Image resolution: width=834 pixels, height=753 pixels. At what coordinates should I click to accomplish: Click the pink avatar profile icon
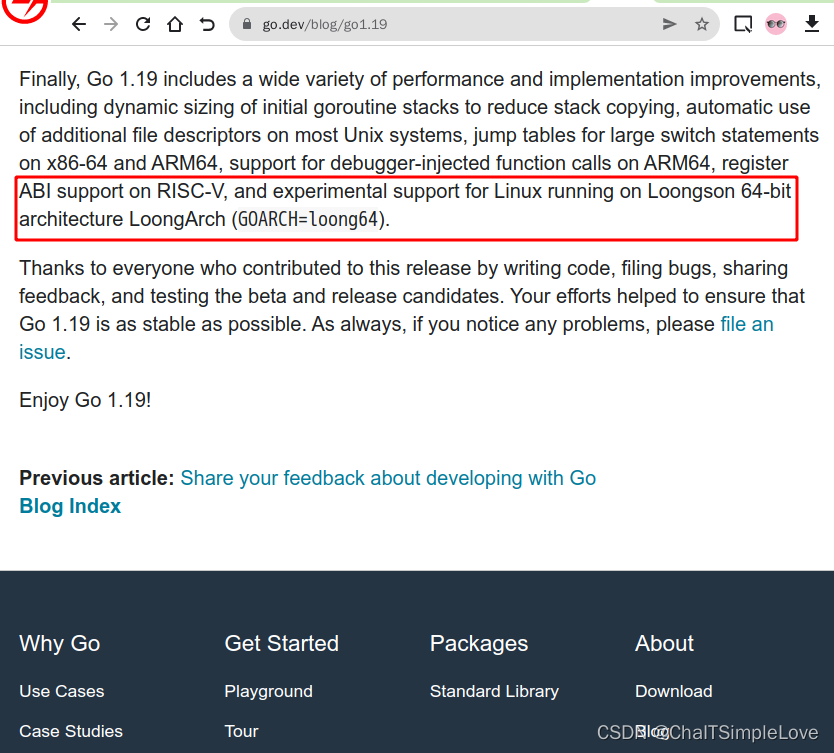tap(775, 24)
